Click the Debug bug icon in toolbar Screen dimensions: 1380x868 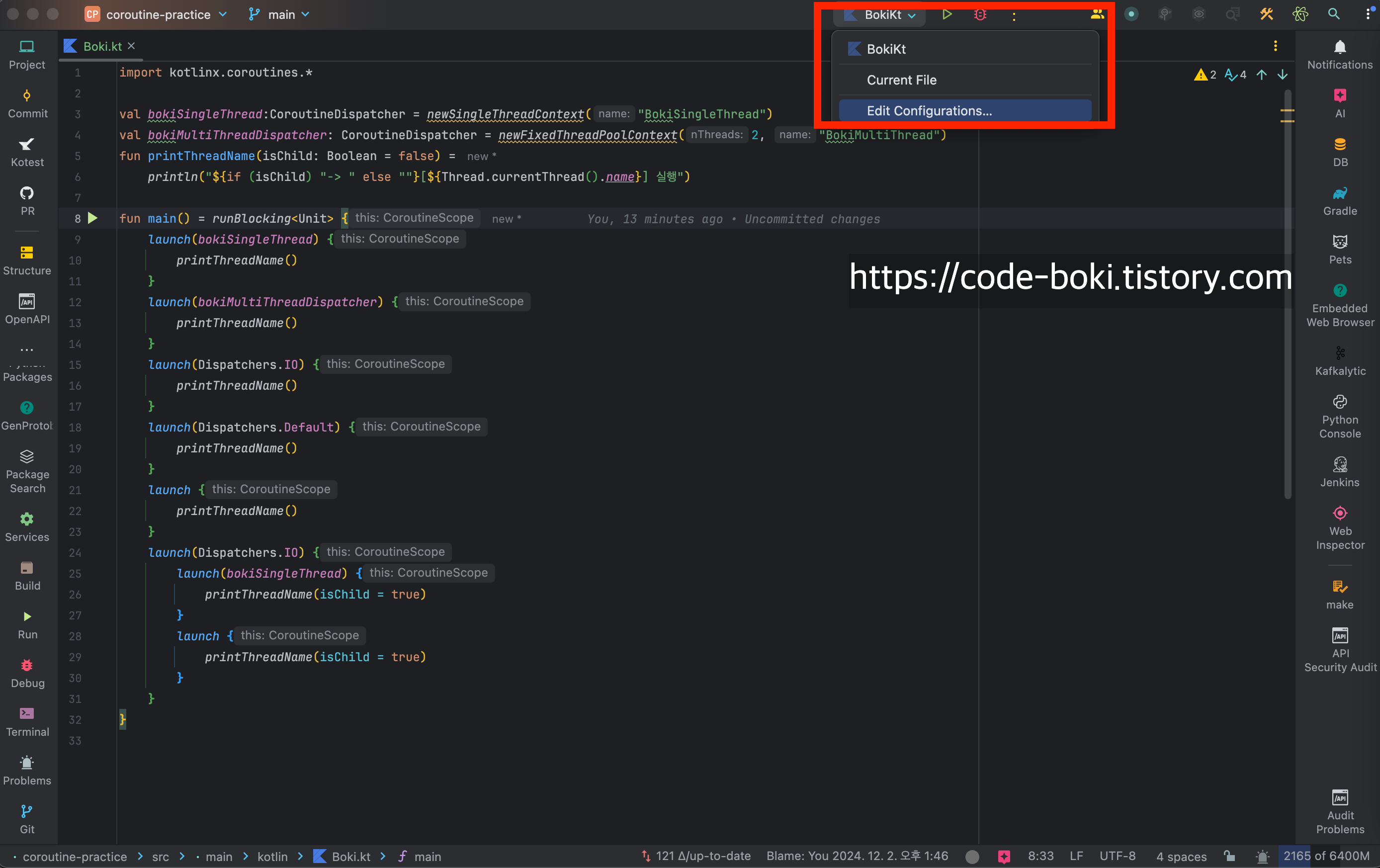click(x=980, y=14)
